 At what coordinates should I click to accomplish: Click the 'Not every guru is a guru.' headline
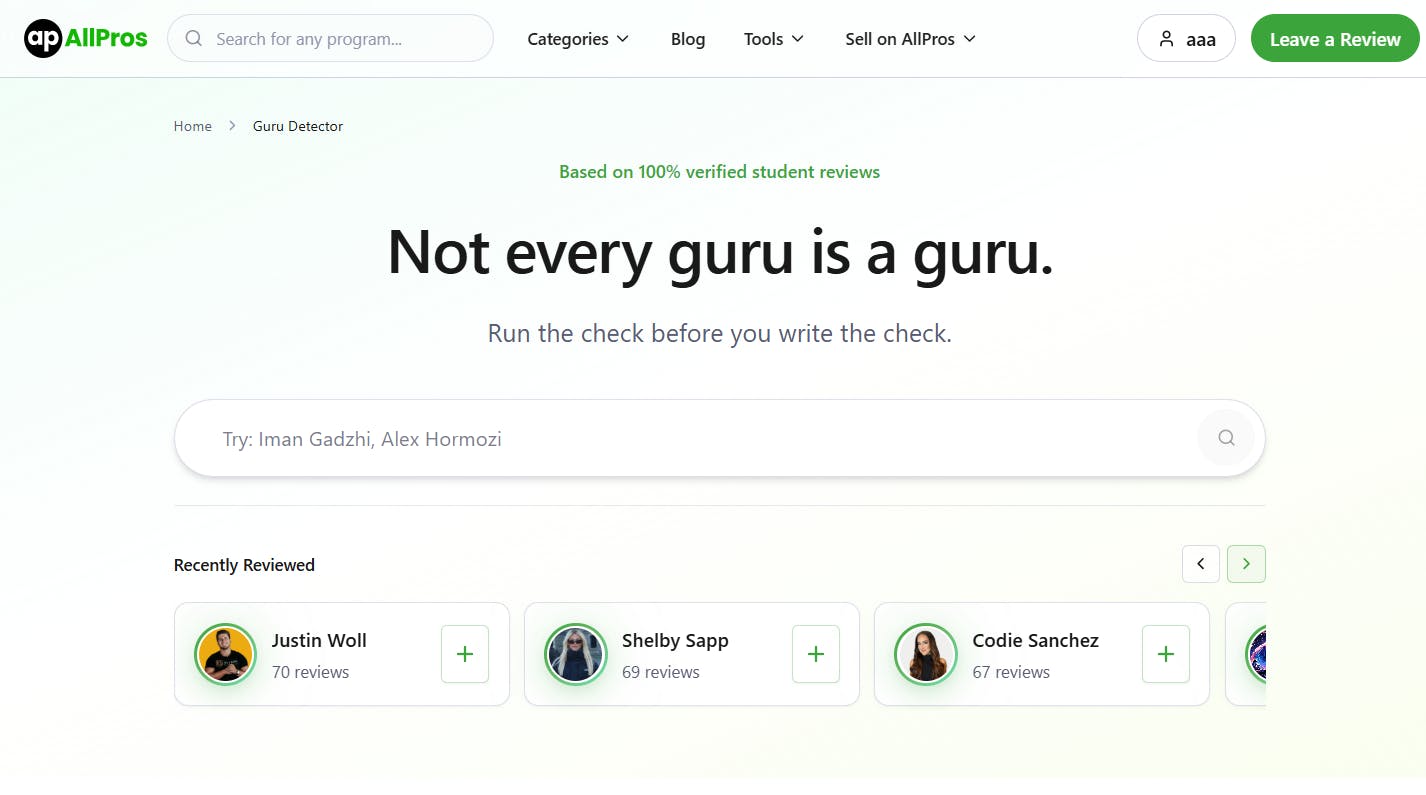coord(720,251)
